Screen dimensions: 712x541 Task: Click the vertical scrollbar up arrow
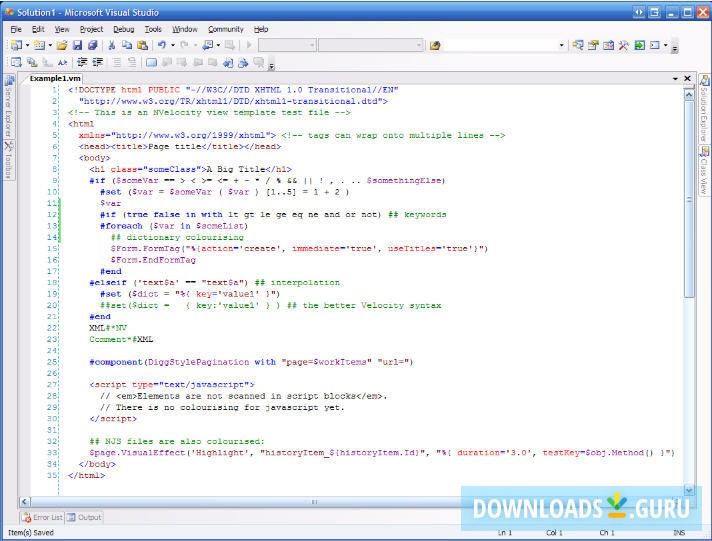pos(689,95)
